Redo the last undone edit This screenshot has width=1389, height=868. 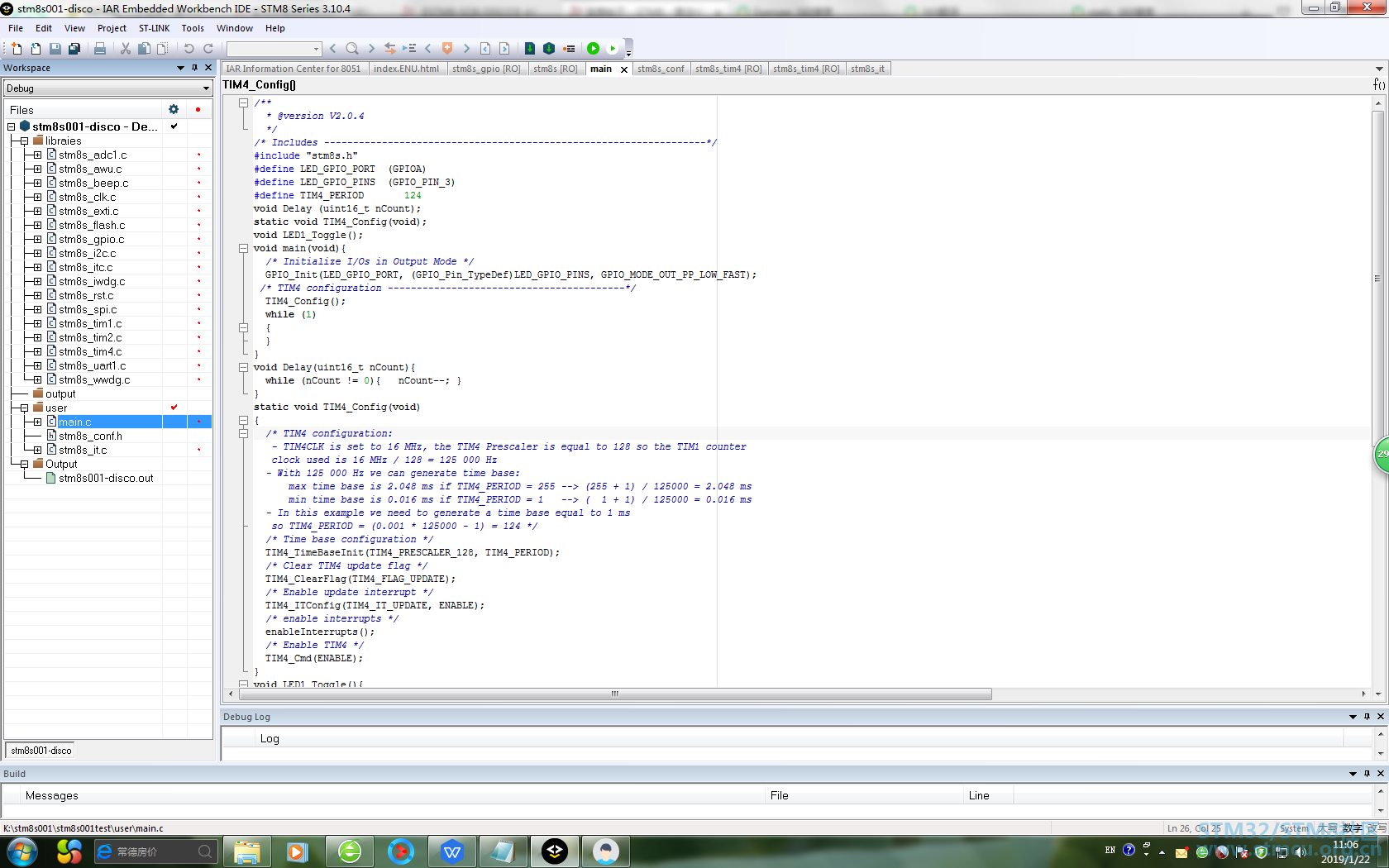pos(208,49)
